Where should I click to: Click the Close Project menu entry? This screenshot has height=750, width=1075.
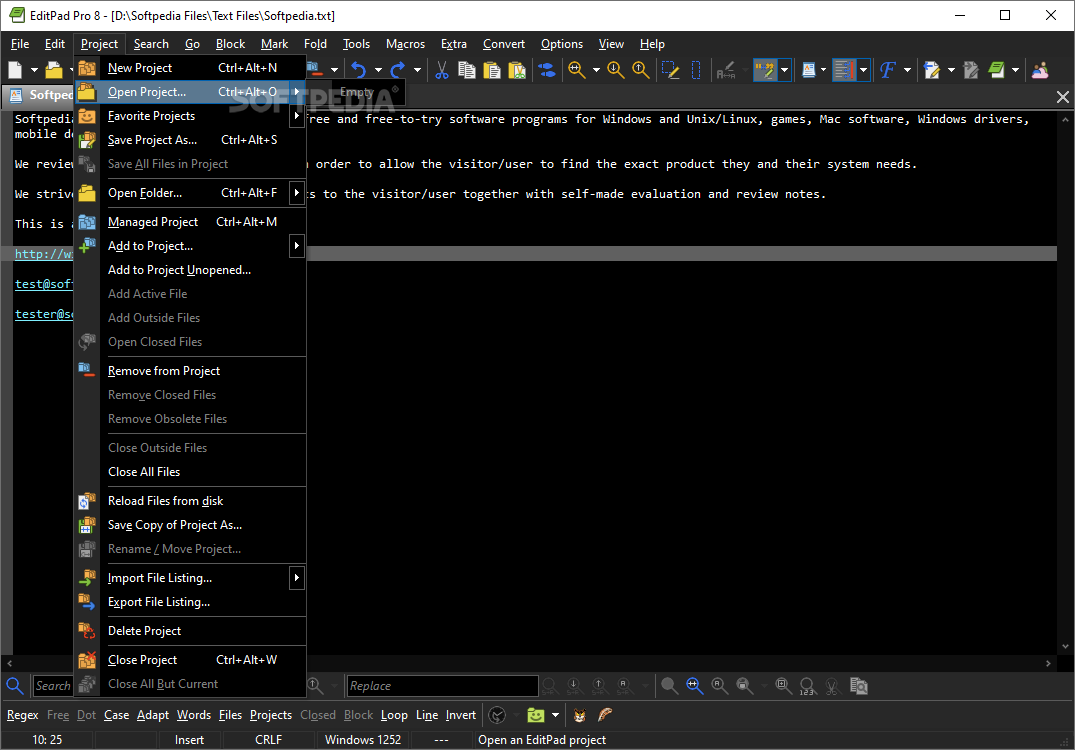coord(189,660)
